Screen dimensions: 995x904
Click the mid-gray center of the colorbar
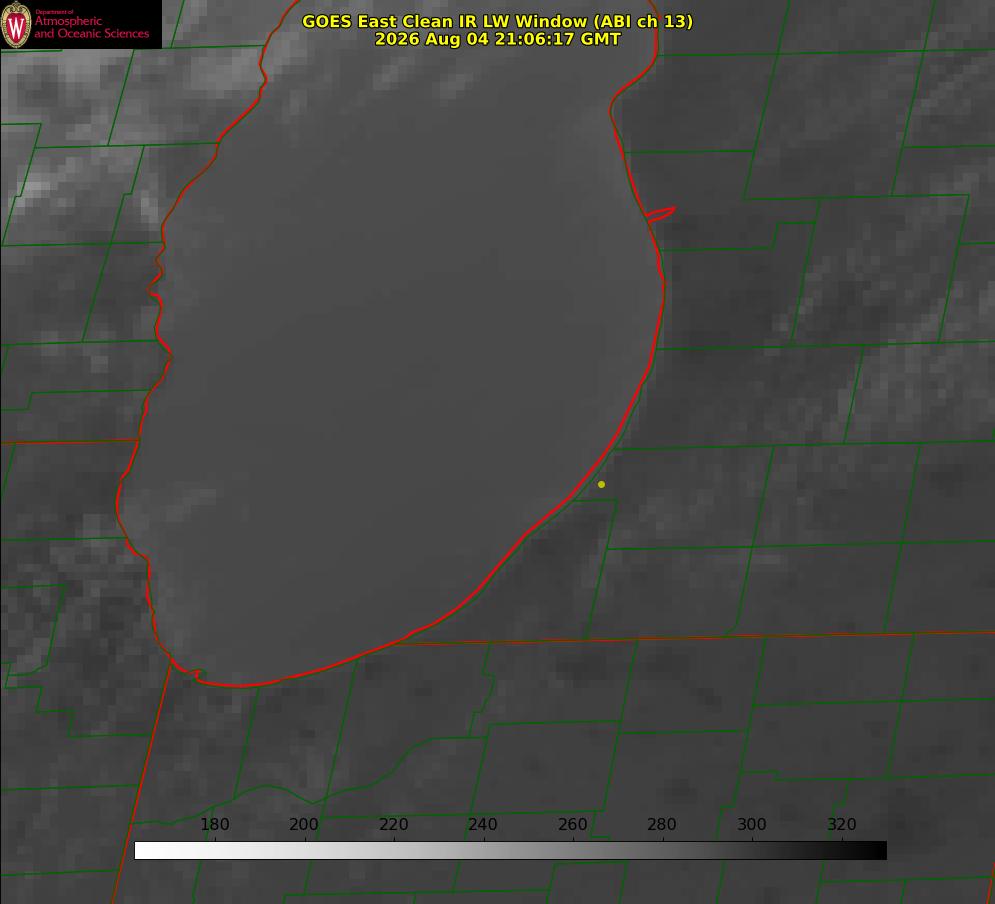pos(510,851)
